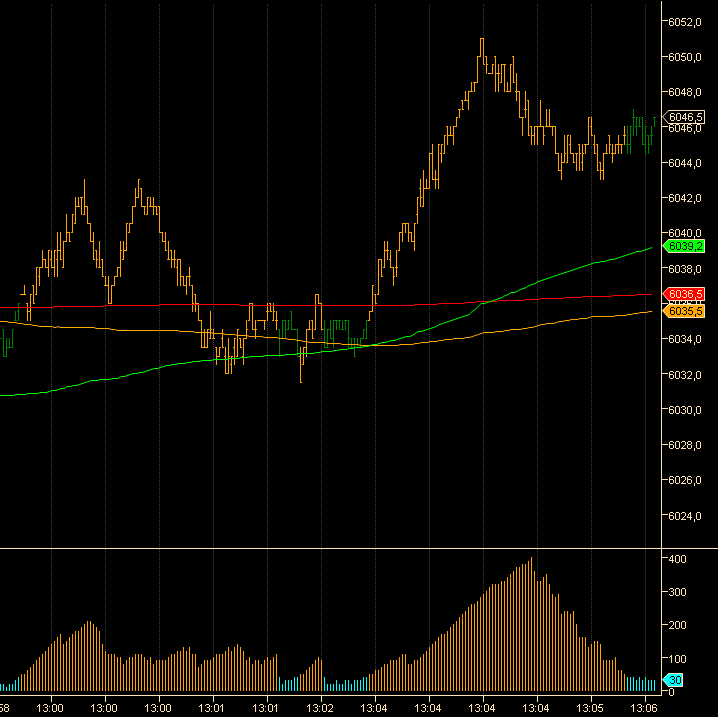Image resolution: width=718 pixels, height=717 pixels.
Task: Click the 6034,0 price axis label
Action: [x=685, y=339]
